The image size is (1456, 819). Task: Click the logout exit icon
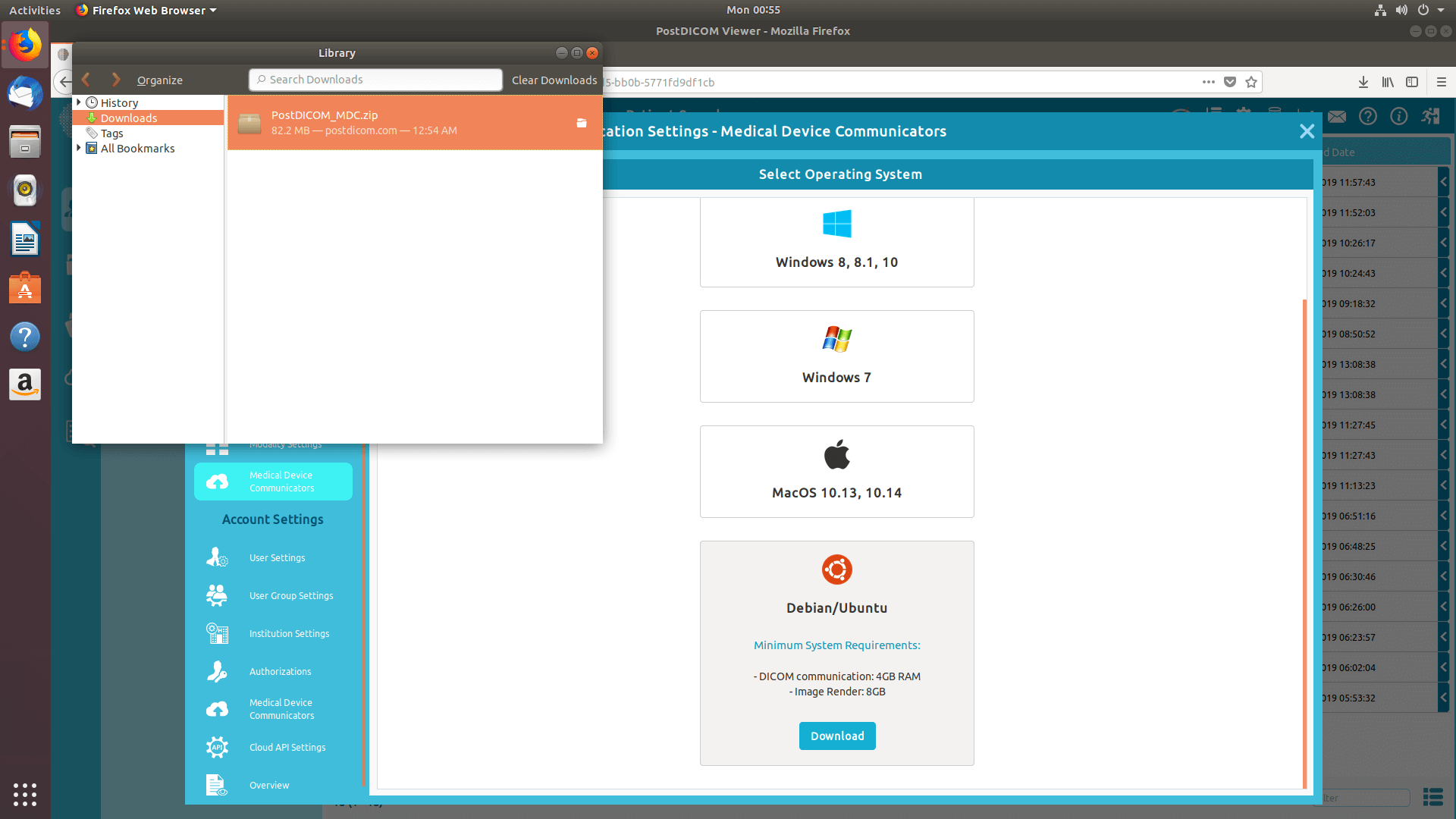(1429, 116)
